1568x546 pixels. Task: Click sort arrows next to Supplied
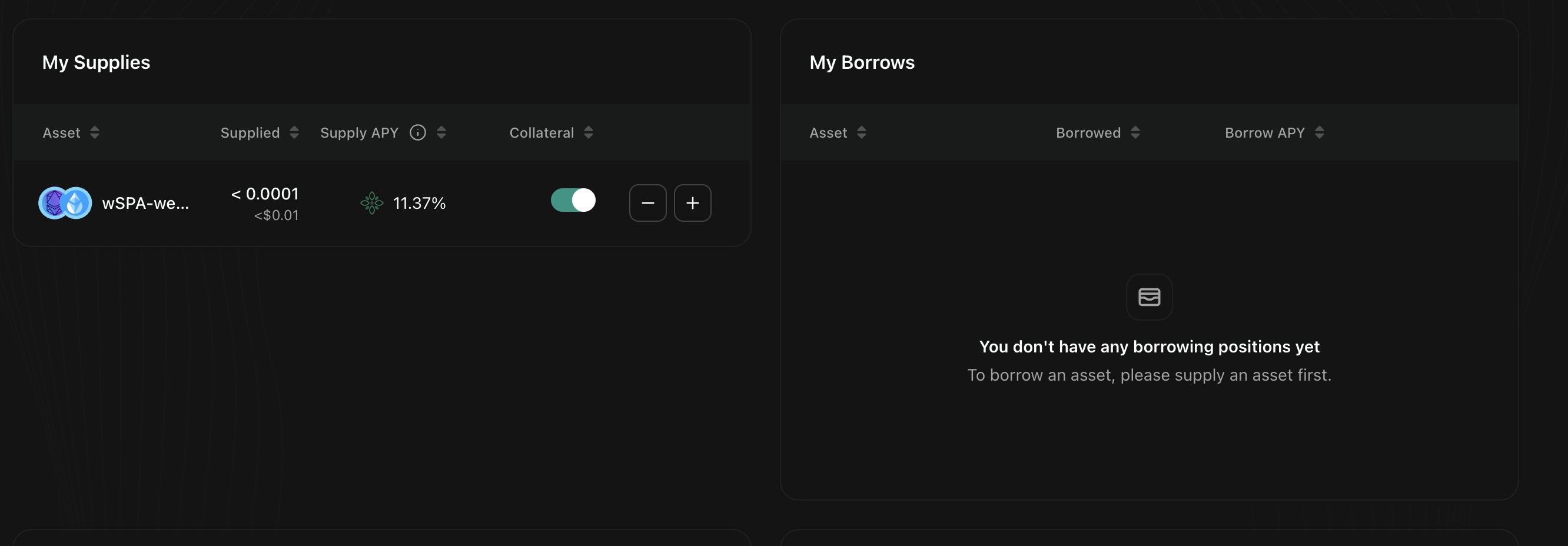tap(294, 133)
